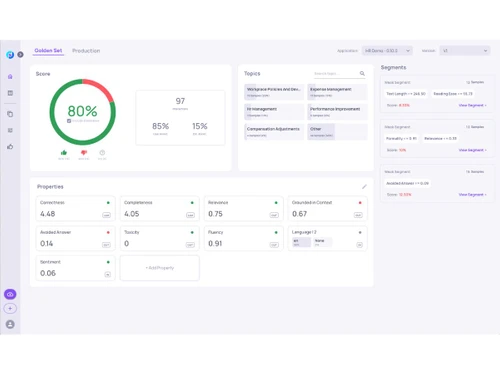This screenshot has height=375, width=500.
Task: Open the Grounded in Context property card
Action: pos(328,209)
